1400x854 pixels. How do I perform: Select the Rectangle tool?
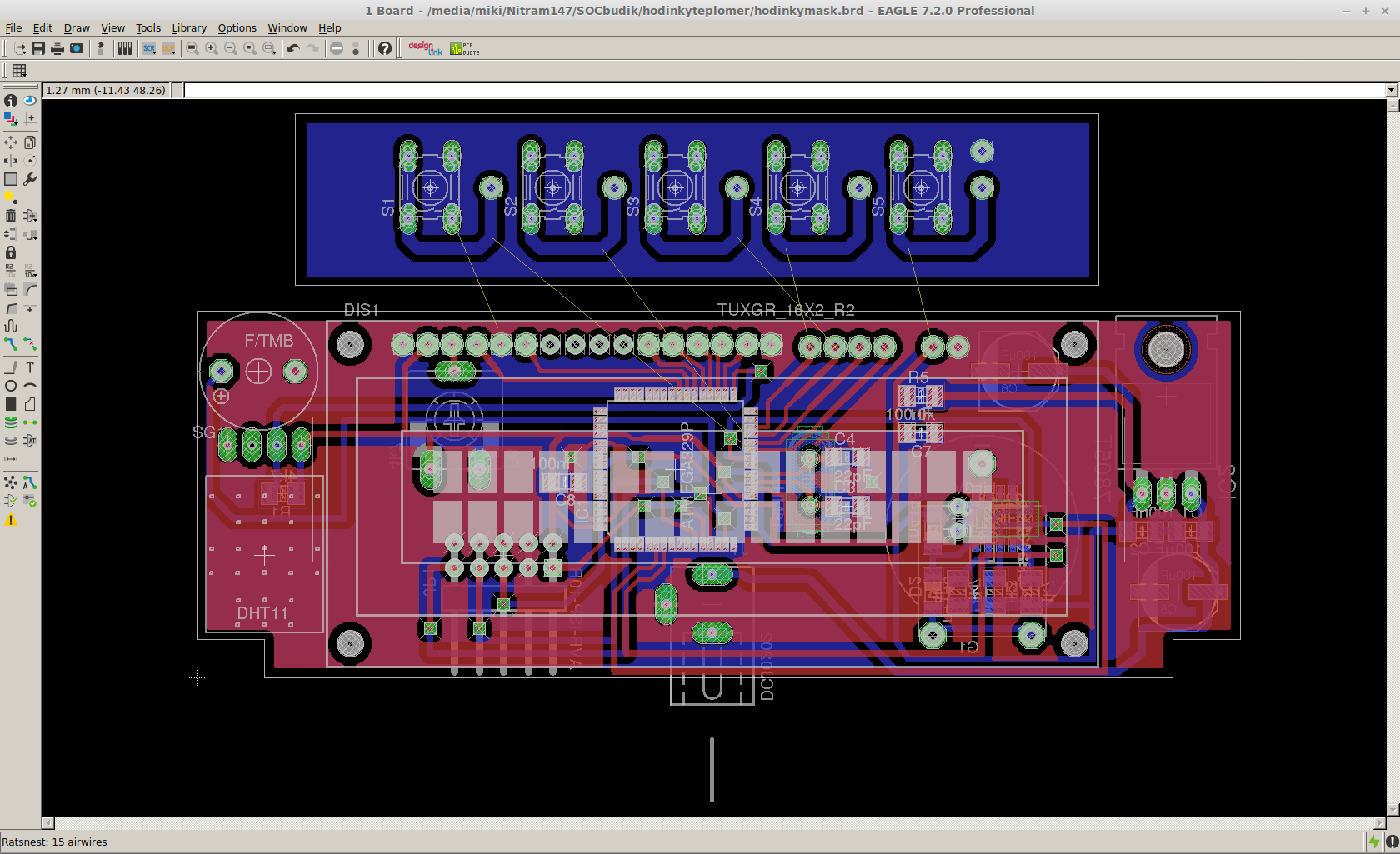click(11, 404)
